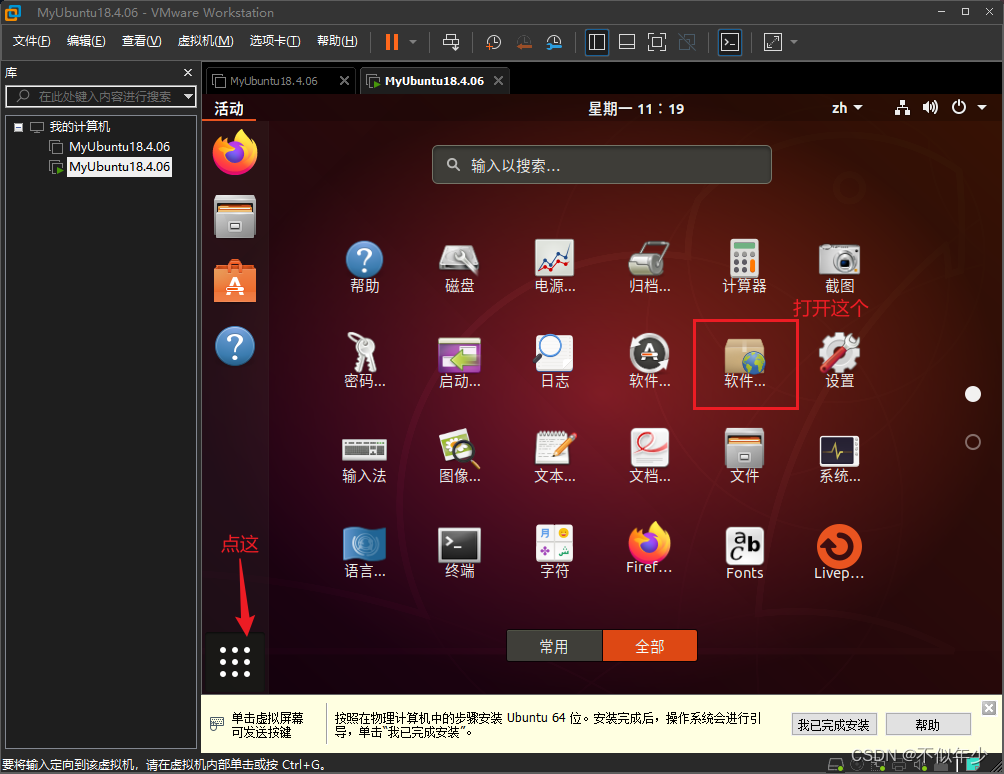The width and height of the screenshot is (1004, 774).
Task: Open Ubuntu Software from the dock
Action: [235, 281]
